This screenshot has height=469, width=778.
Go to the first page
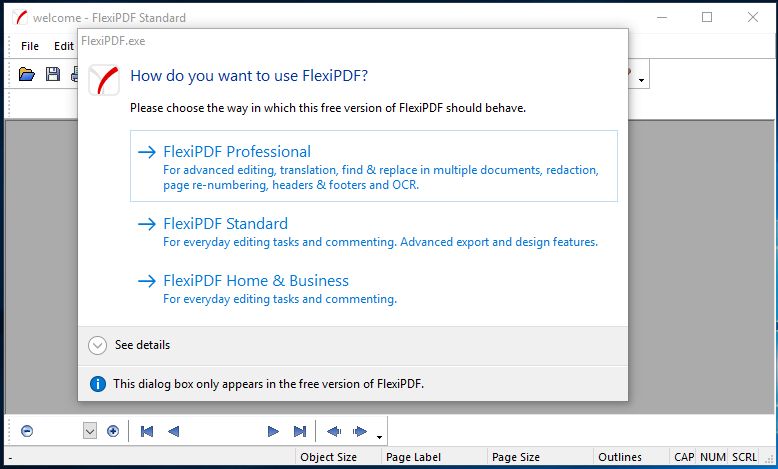click(147, 431)
